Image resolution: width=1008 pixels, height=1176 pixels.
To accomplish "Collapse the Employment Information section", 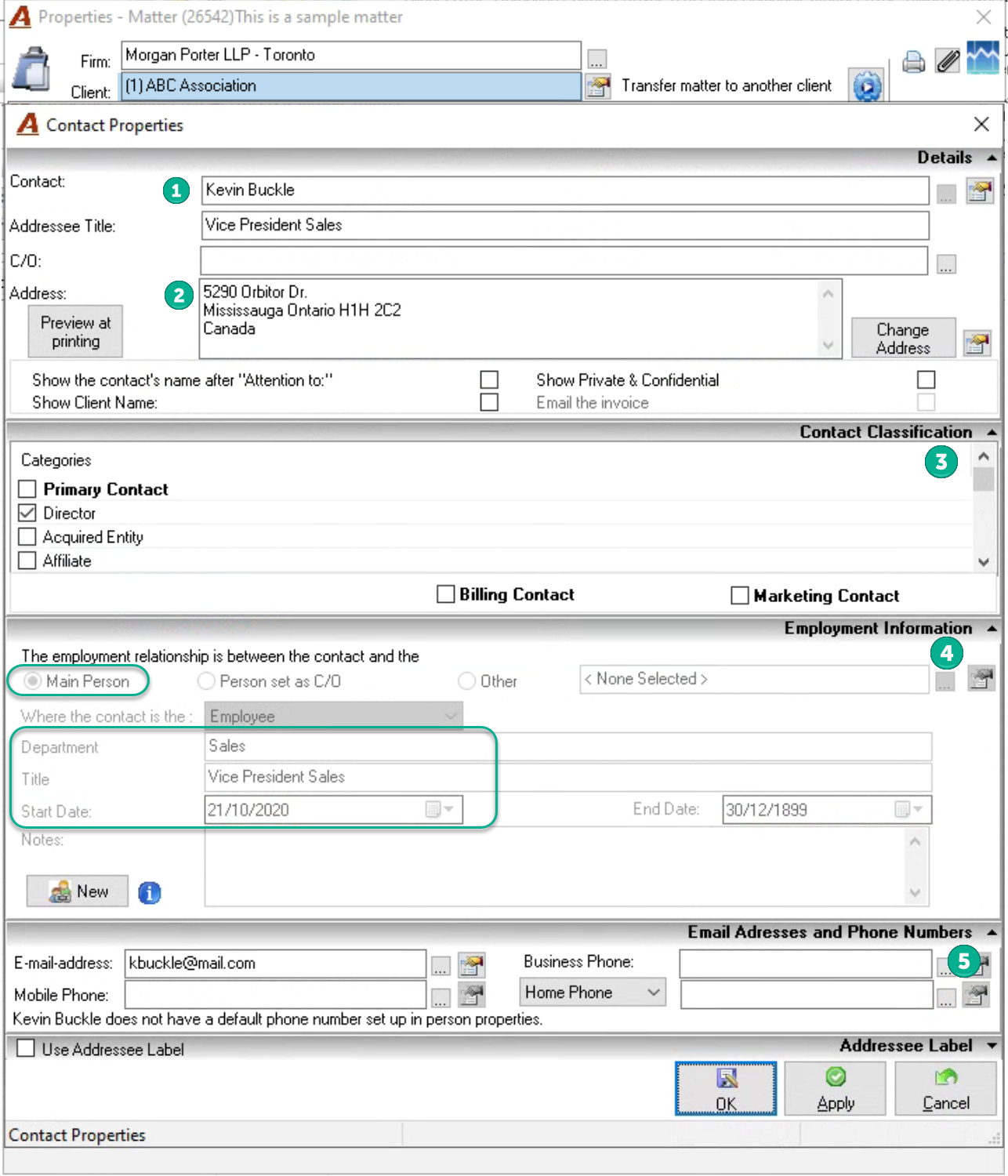I will tap(992, 629).
